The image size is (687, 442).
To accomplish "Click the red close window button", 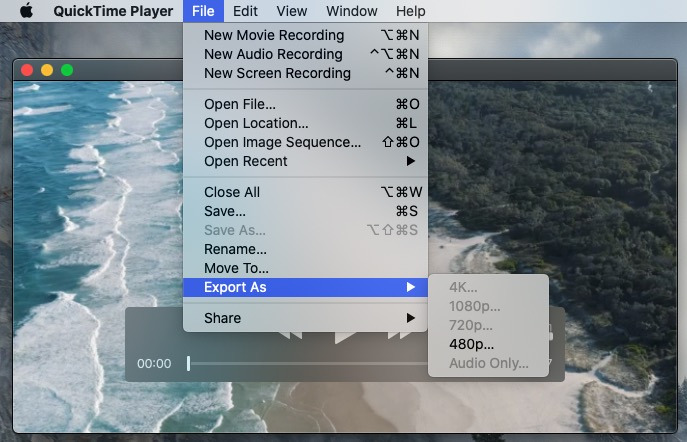I will (x=27, y=70).
